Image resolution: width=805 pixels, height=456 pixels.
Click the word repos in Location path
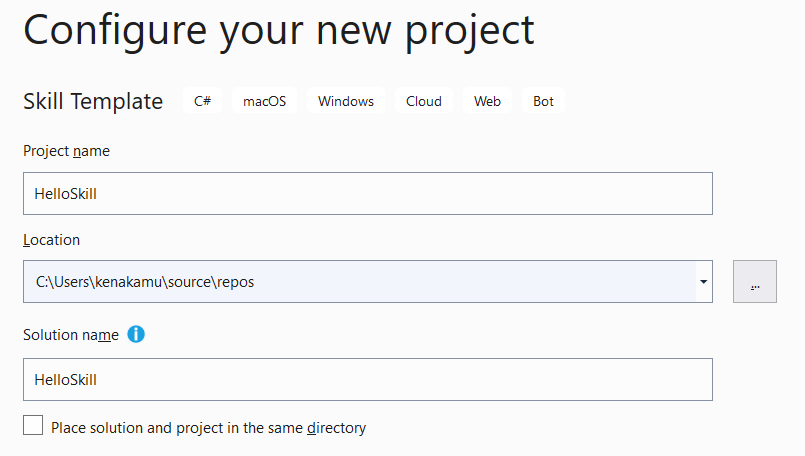pos(236,282)
